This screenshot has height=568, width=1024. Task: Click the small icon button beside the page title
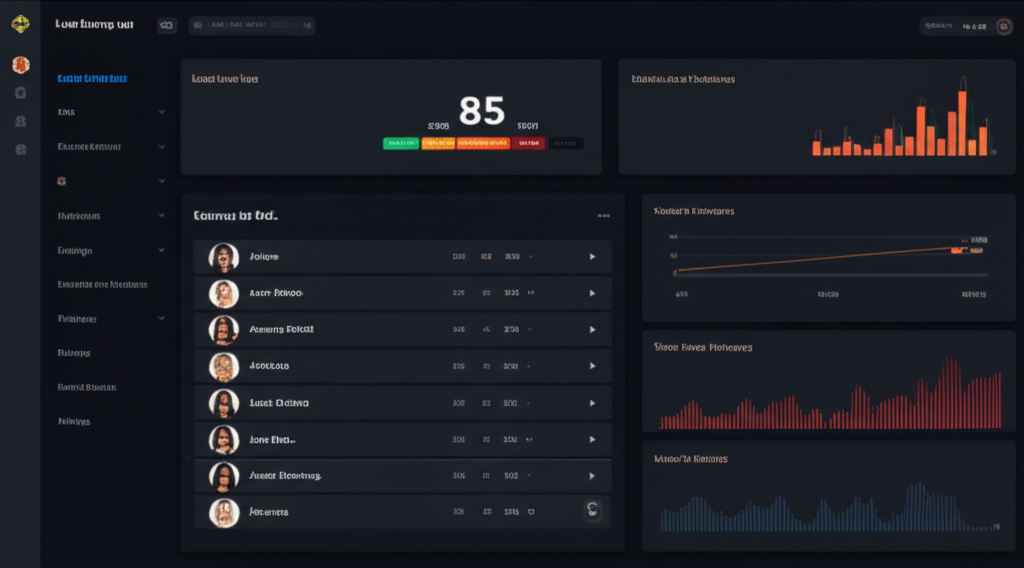[x=167, y=26]
